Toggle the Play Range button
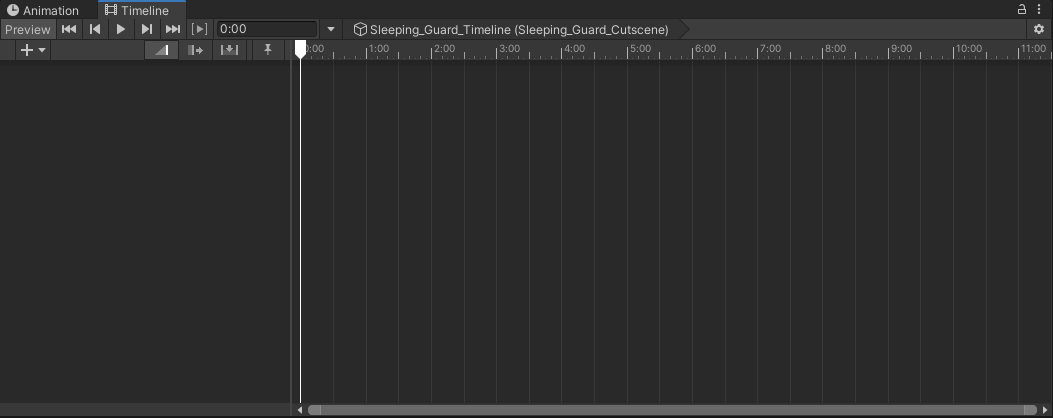This screenshot has width=1053, height=418. click(199, 30)
